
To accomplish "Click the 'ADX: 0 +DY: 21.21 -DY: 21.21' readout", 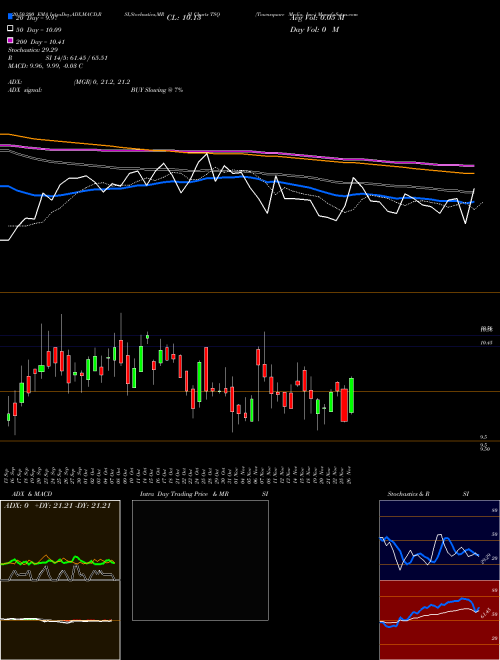I will click(x=57, y=506).
